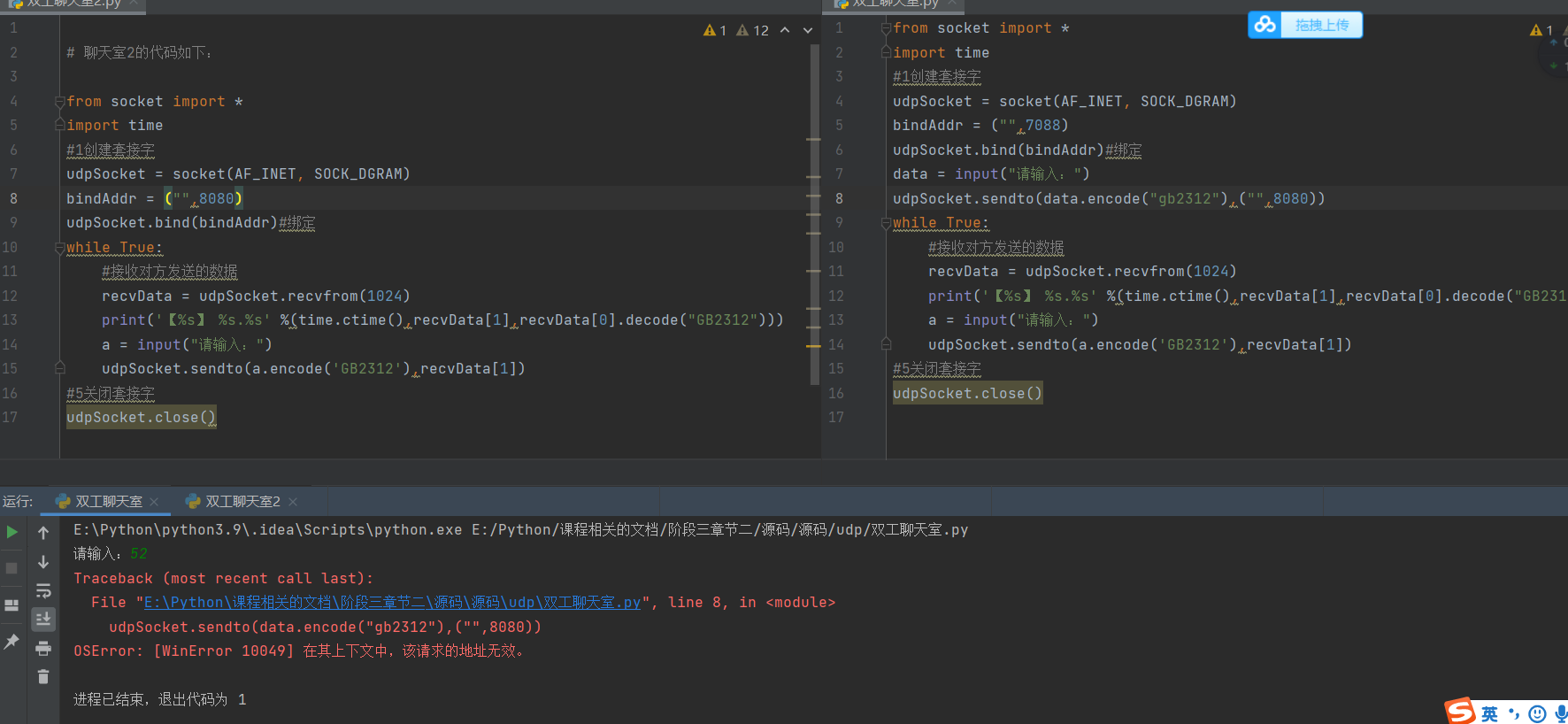Toggle punctuation mode in Sogou IME bar
The height and width of the screenshot is (724, 1568).
click(x=1514, y=713)
